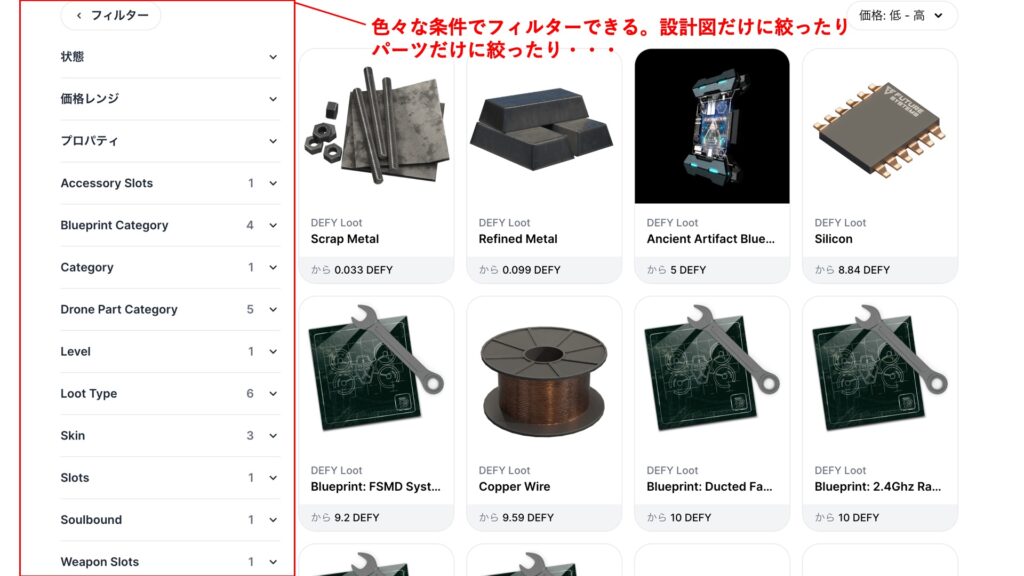Expand the 価格レンジ filter section
Image resolution: width=1024 pixels, height=576 pixels.
click(x=170, y=99)
